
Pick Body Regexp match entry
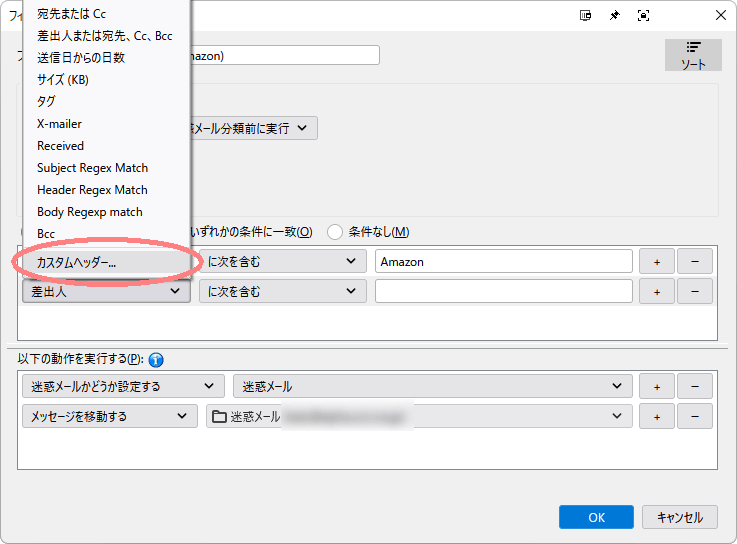[x=107, y=212]
